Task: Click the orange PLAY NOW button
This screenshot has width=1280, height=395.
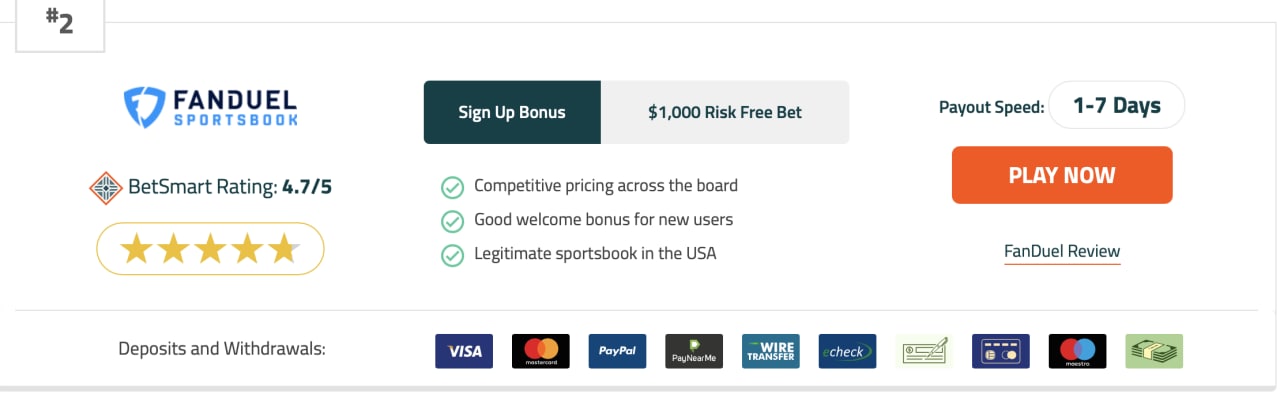Action: pyautogui.click(x=1062, y=175)
